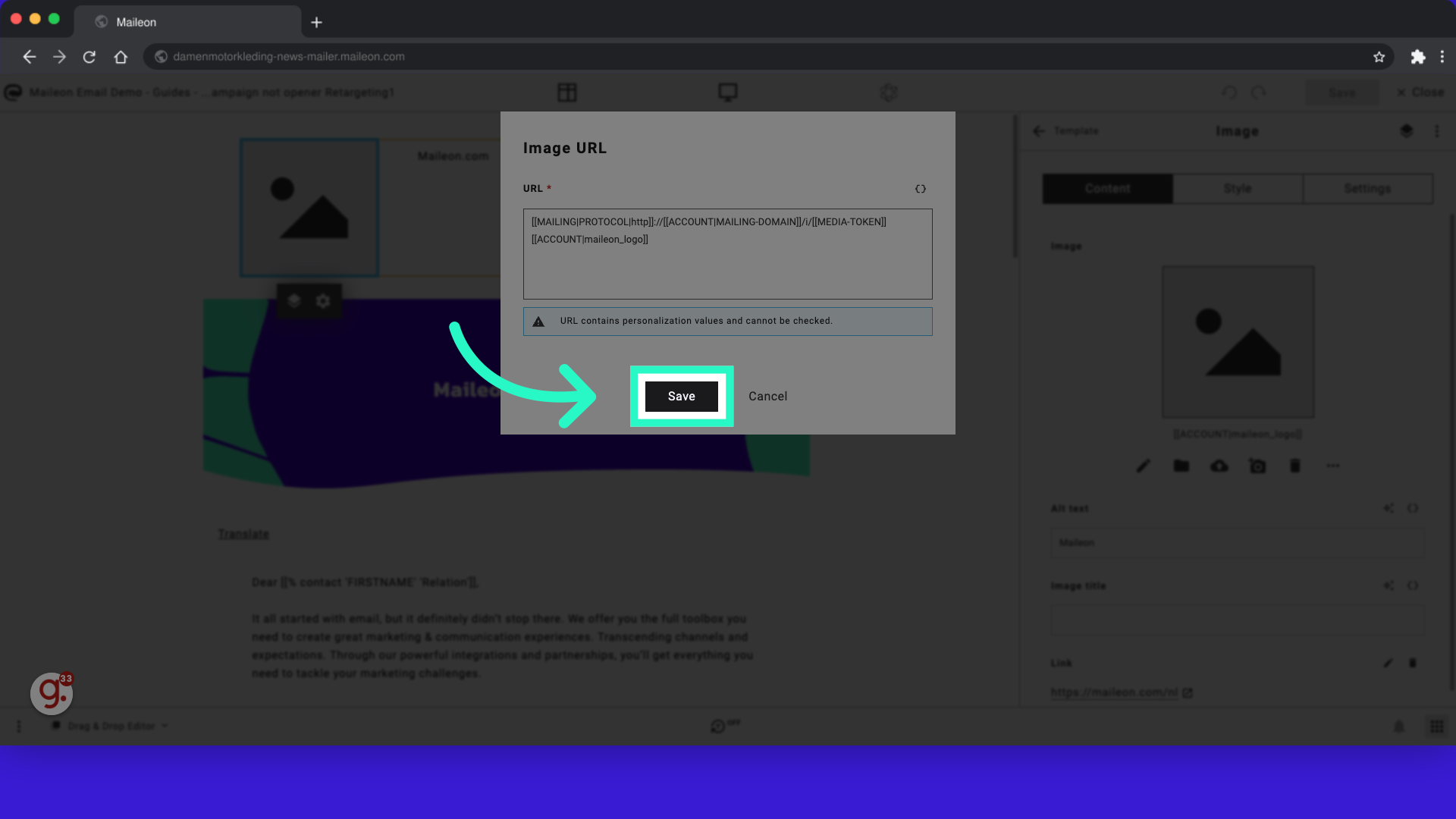Open the Drag & Drop Editor dropdown

pyautogui.click(x=110, y=726)
